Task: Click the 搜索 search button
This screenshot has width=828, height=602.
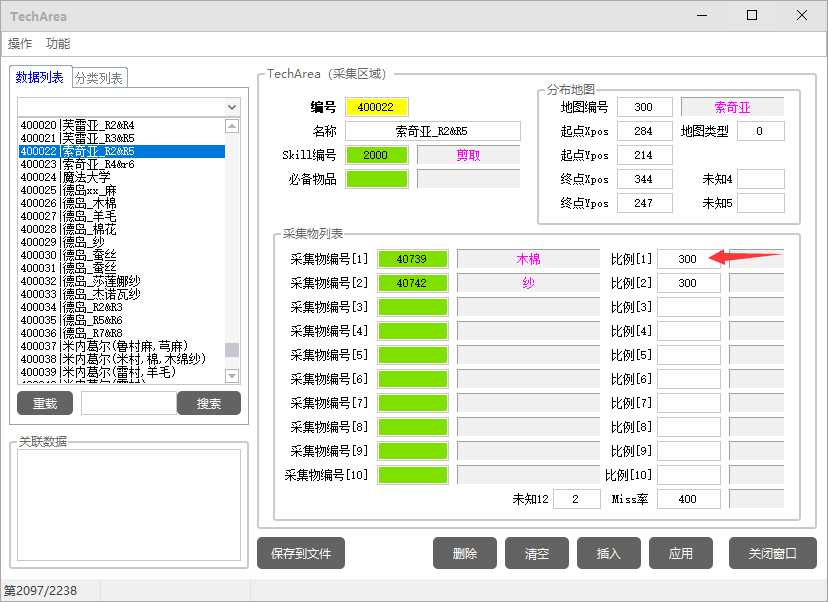Action: [209, 403]
